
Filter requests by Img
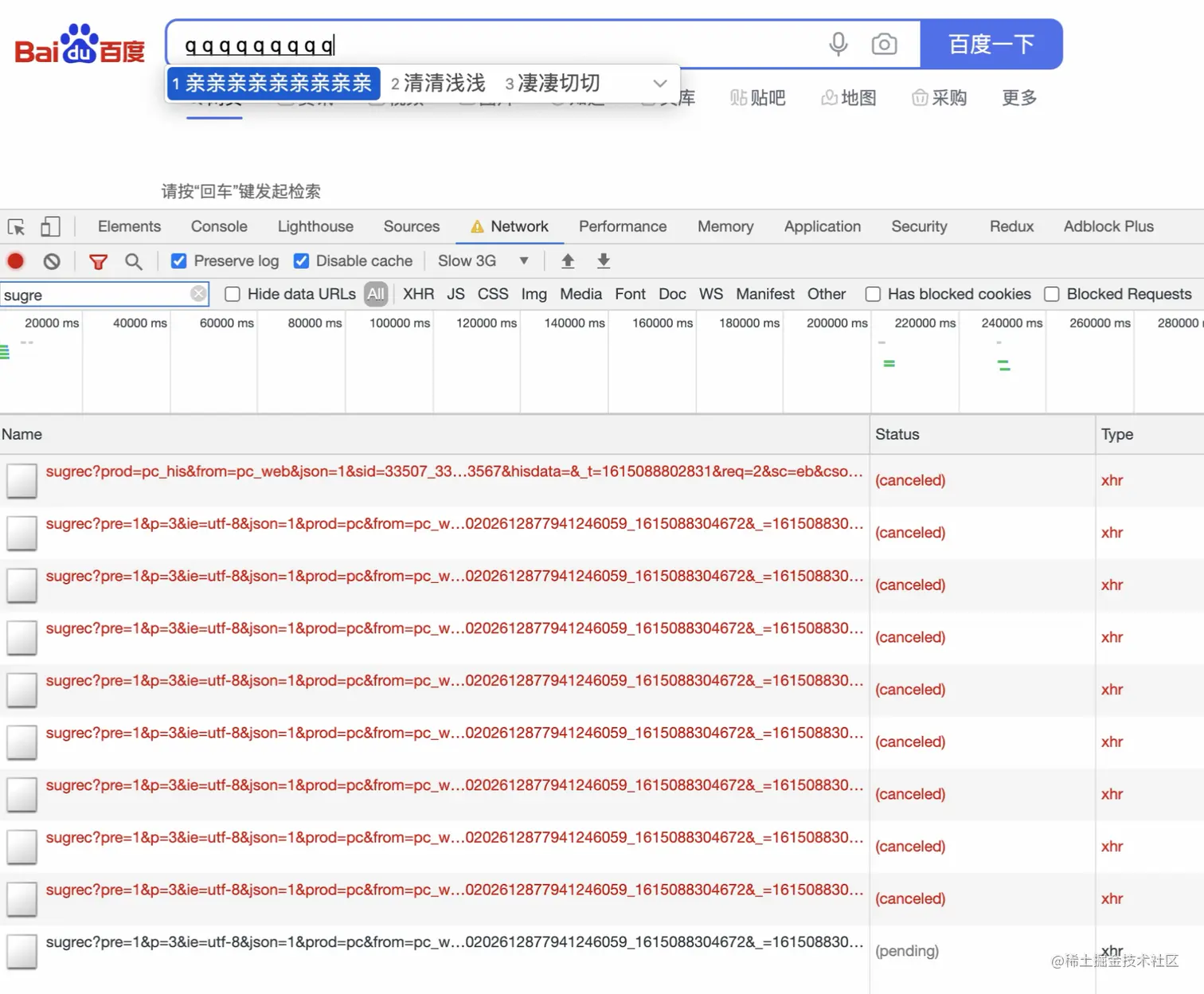pos(534,294)
